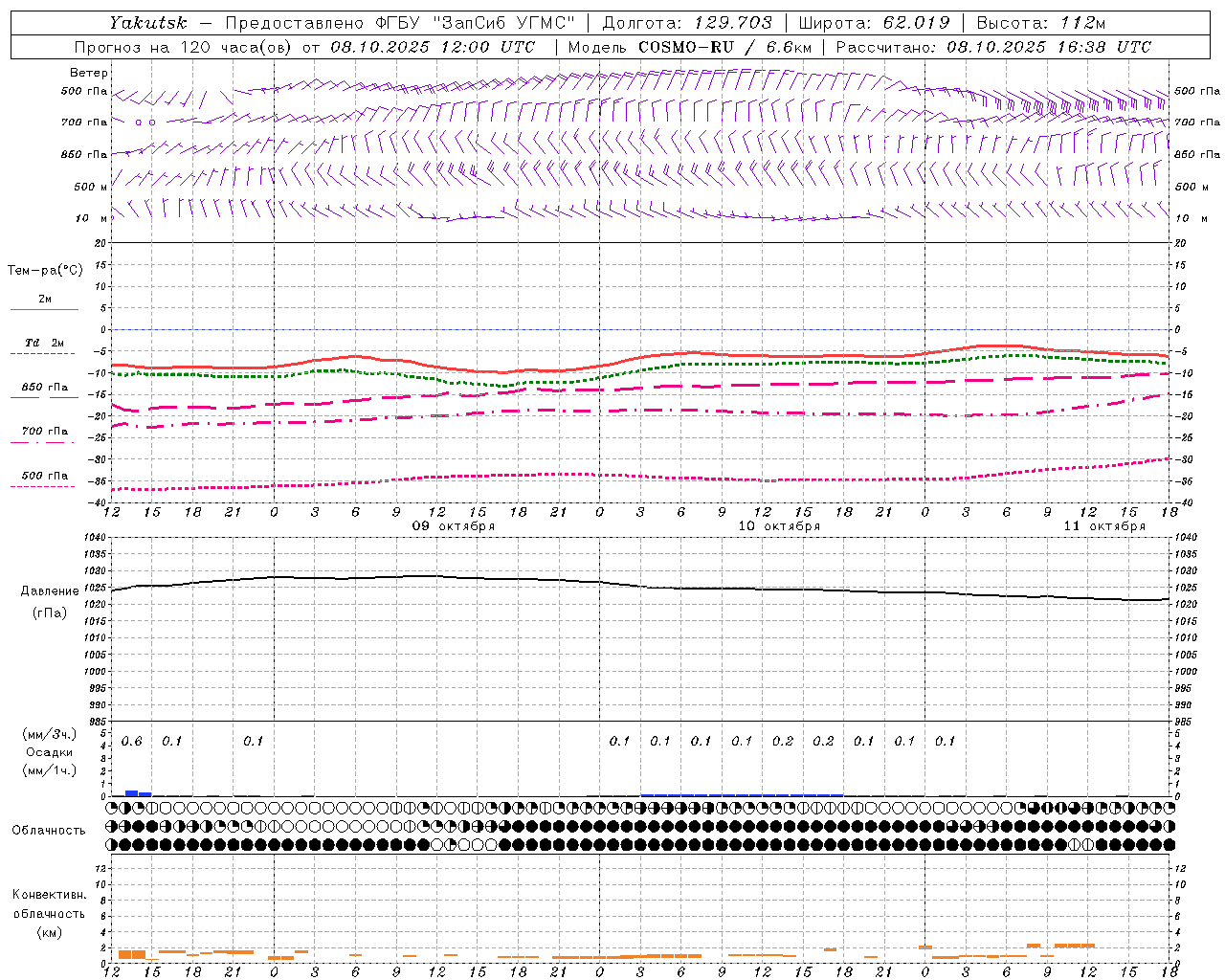1225x980 pixels.
Task: Click the 'Давление' pressure panel label
Action: click(x=50, y=591)
